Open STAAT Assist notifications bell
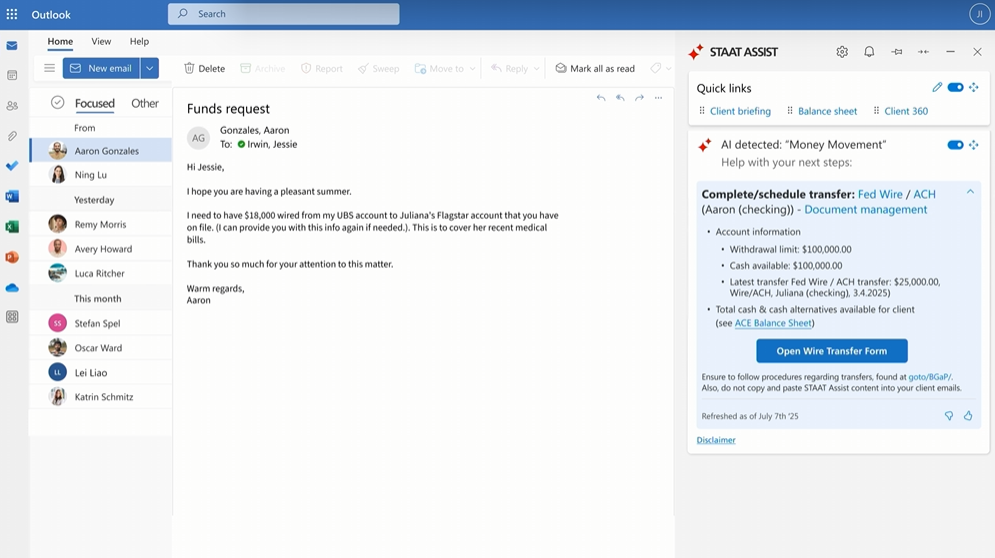Screen dimensions: 995x558 pyautogui.click(x=869, y=52)
